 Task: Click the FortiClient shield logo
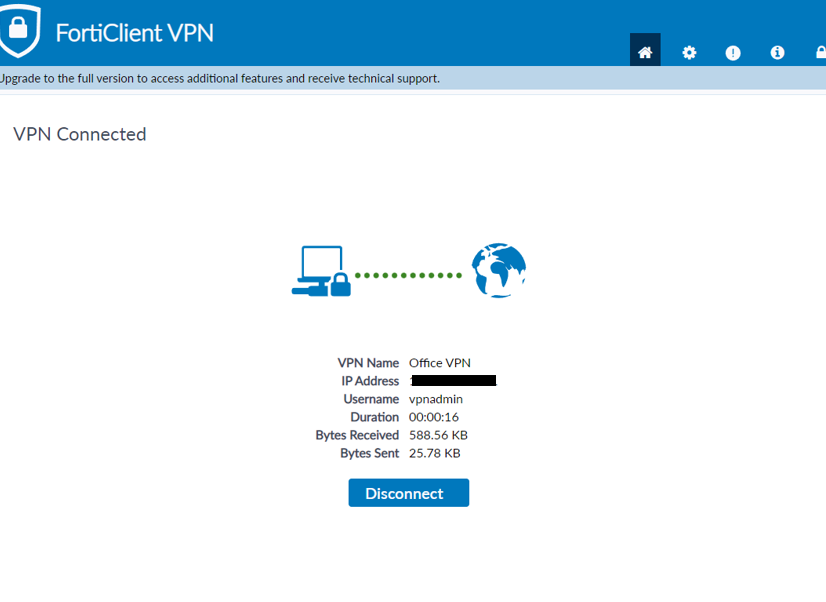click(x=19, y=31)
